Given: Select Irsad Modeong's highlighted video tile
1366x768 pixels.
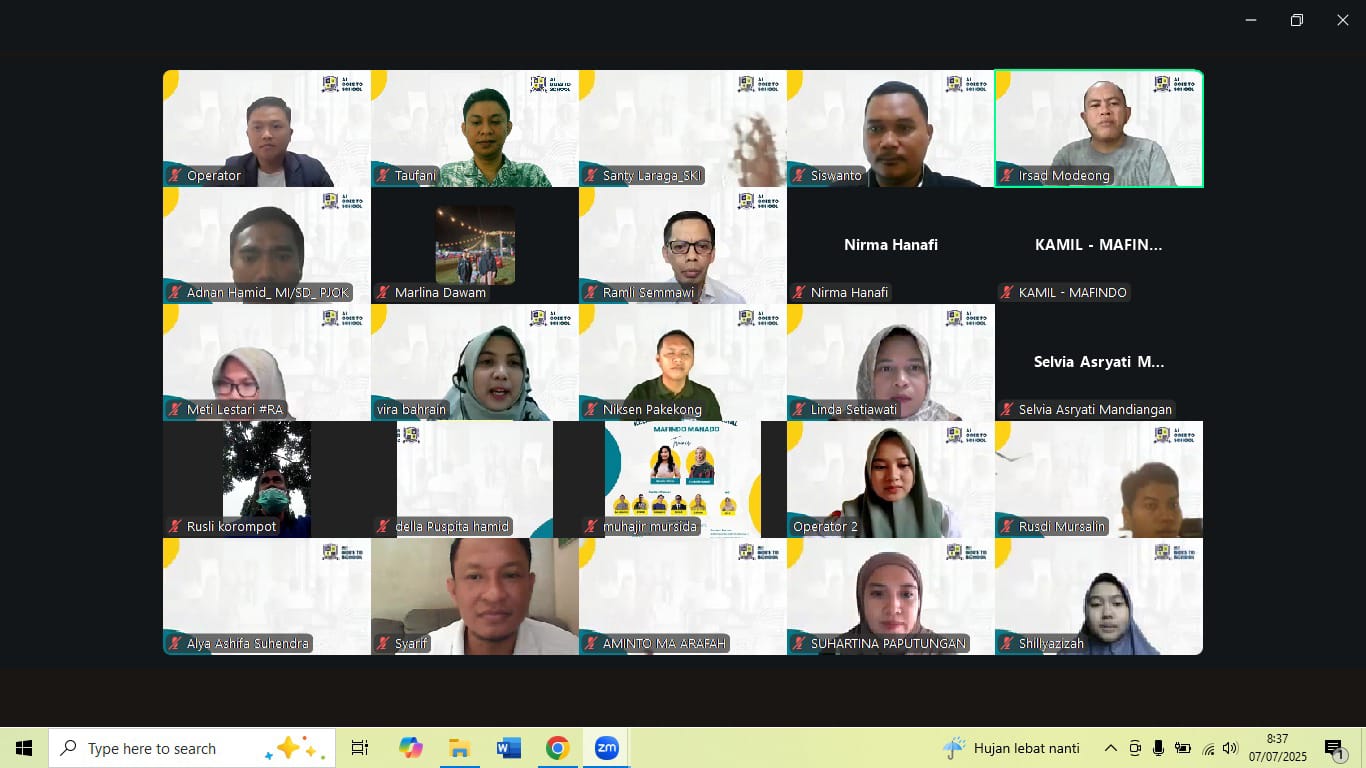Looking at the screenshot, I should (1098, 128).
